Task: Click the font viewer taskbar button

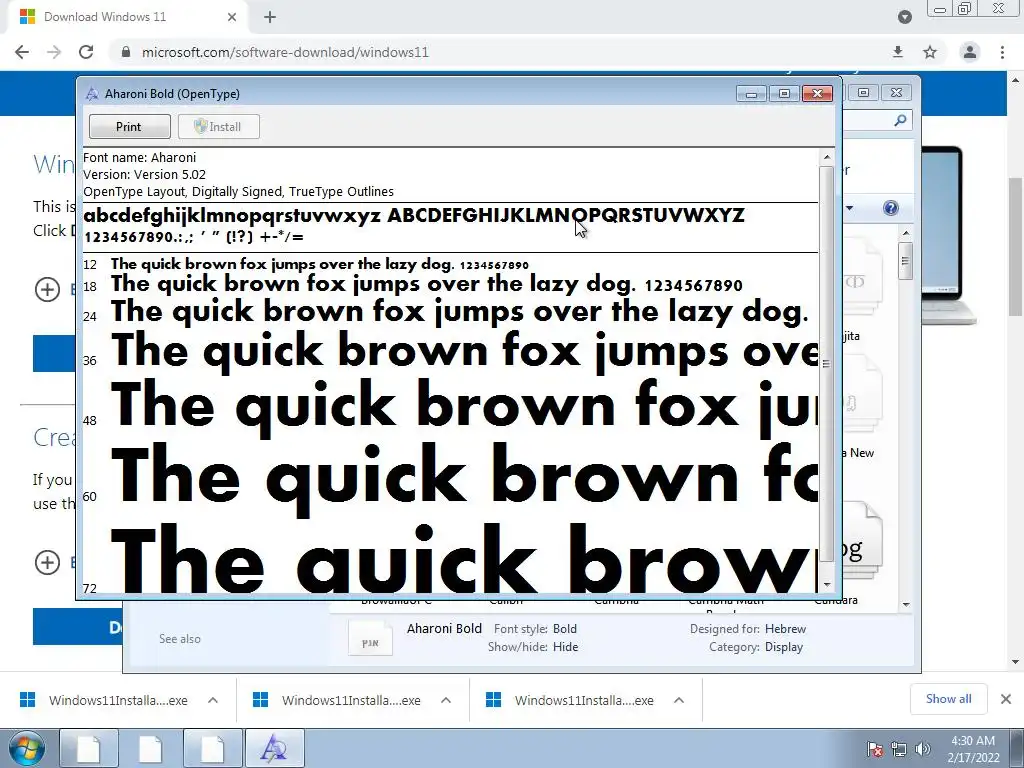Action: (274, 748)
